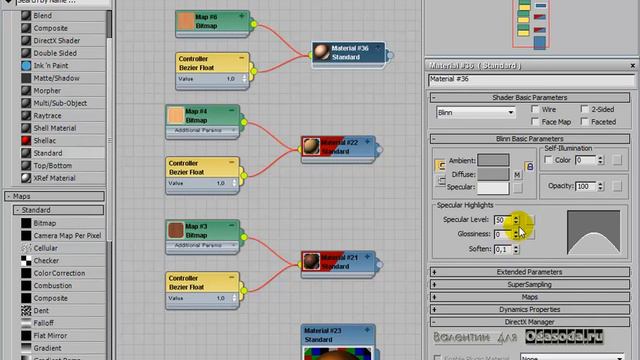Click the Glossiness value field
640x360 pixels.
[x=503, y=234]
